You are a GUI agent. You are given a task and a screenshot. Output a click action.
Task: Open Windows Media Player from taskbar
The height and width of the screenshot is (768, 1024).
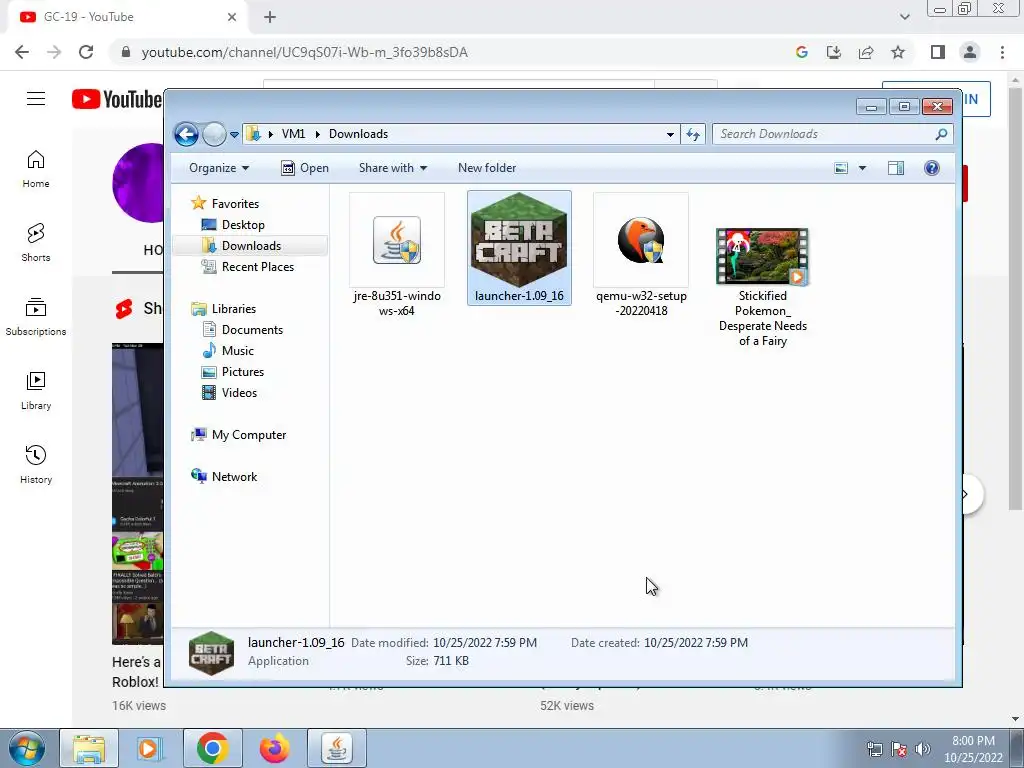[x=148, y=748]
